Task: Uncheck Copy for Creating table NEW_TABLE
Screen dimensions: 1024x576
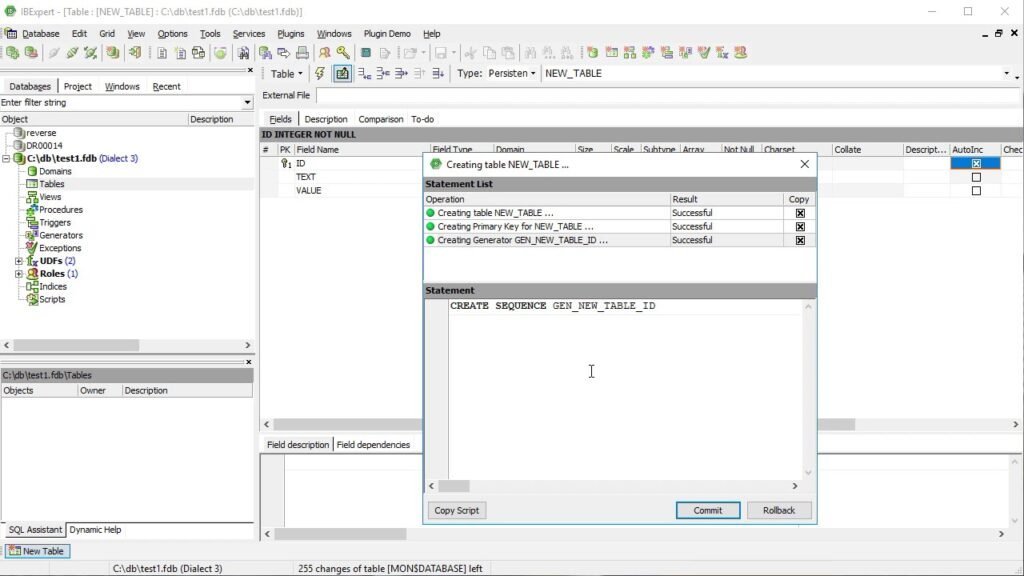Action: tap(800, 213)
